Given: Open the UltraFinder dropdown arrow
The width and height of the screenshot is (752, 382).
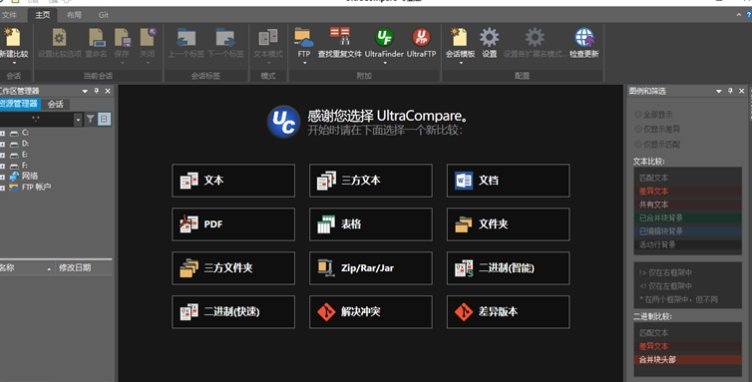Looking at the screenshot, I should [x=384, y=63].
